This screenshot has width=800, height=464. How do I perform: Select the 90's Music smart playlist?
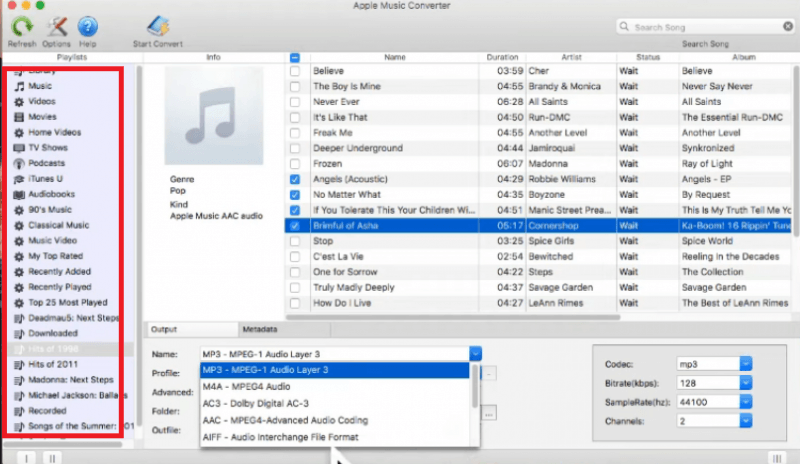(x=50, y=210)
